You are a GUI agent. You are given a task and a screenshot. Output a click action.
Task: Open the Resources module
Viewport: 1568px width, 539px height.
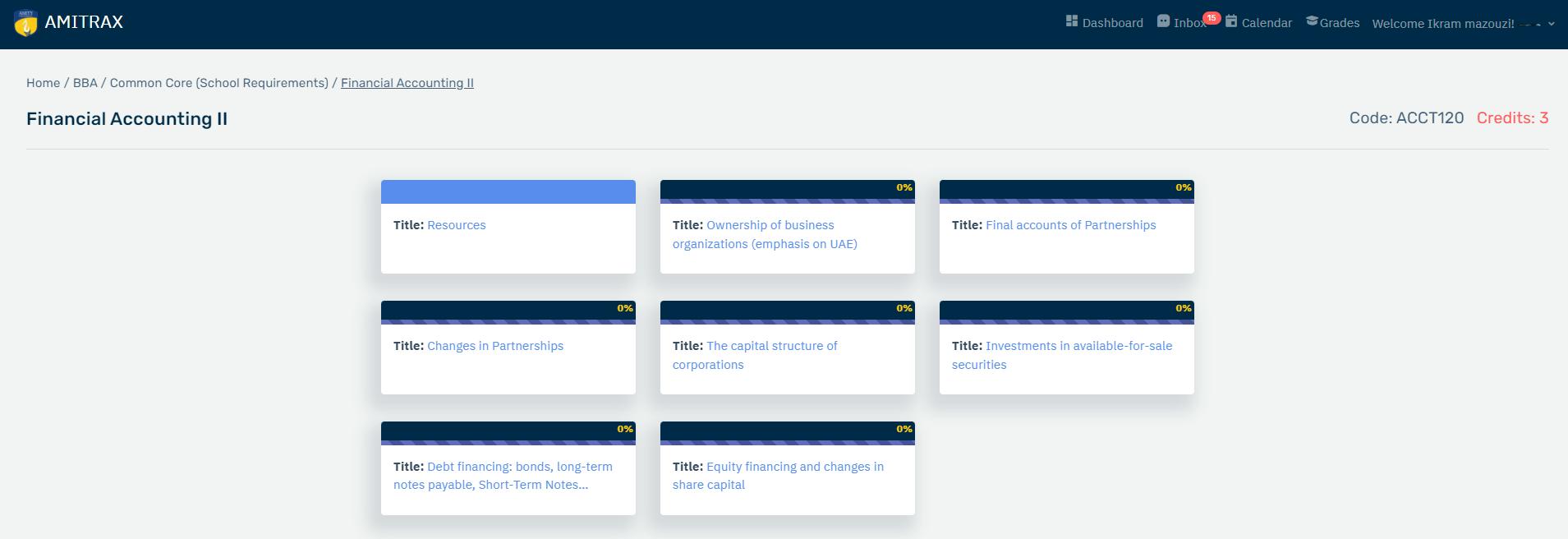[x=456, y=225]
